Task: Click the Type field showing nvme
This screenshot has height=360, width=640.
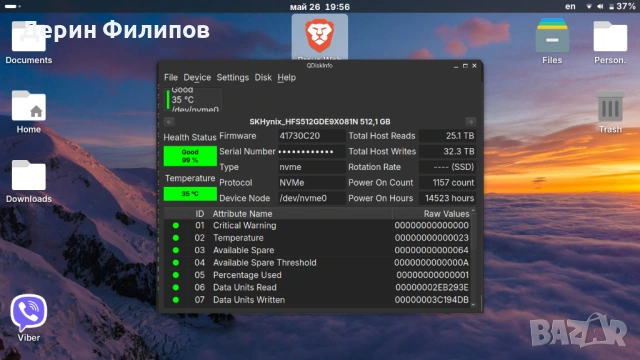Action: [311, 167]
